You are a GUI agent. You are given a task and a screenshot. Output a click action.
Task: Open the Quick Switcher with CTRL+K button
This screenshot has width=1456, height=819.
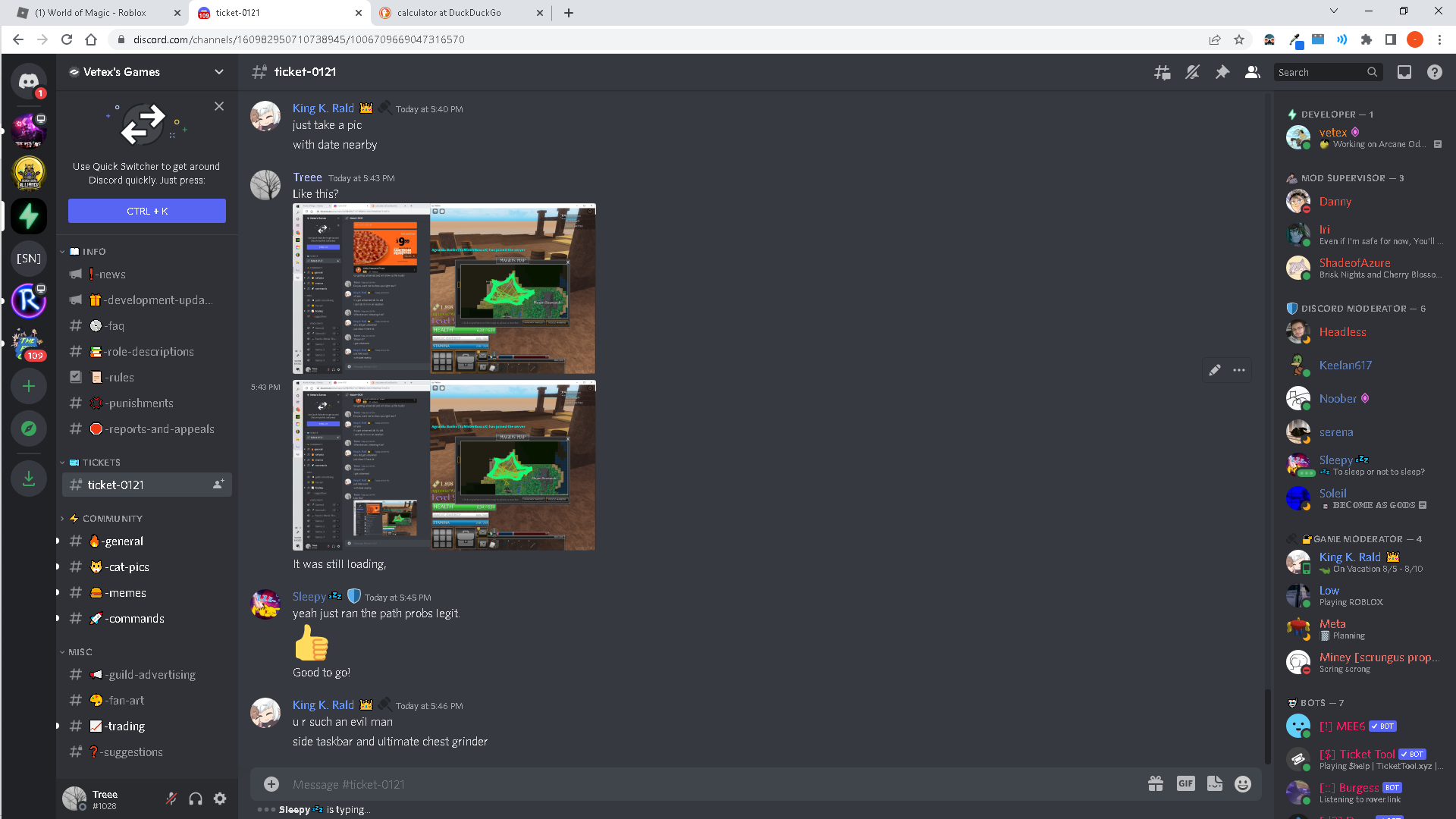146,211
